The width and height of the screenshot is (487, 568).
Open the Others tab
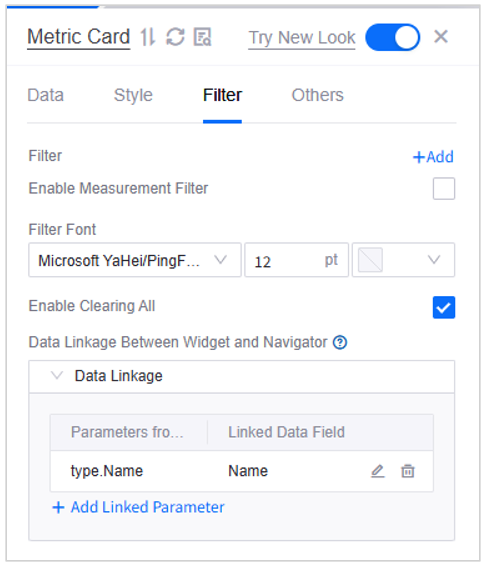coord(318,95)
